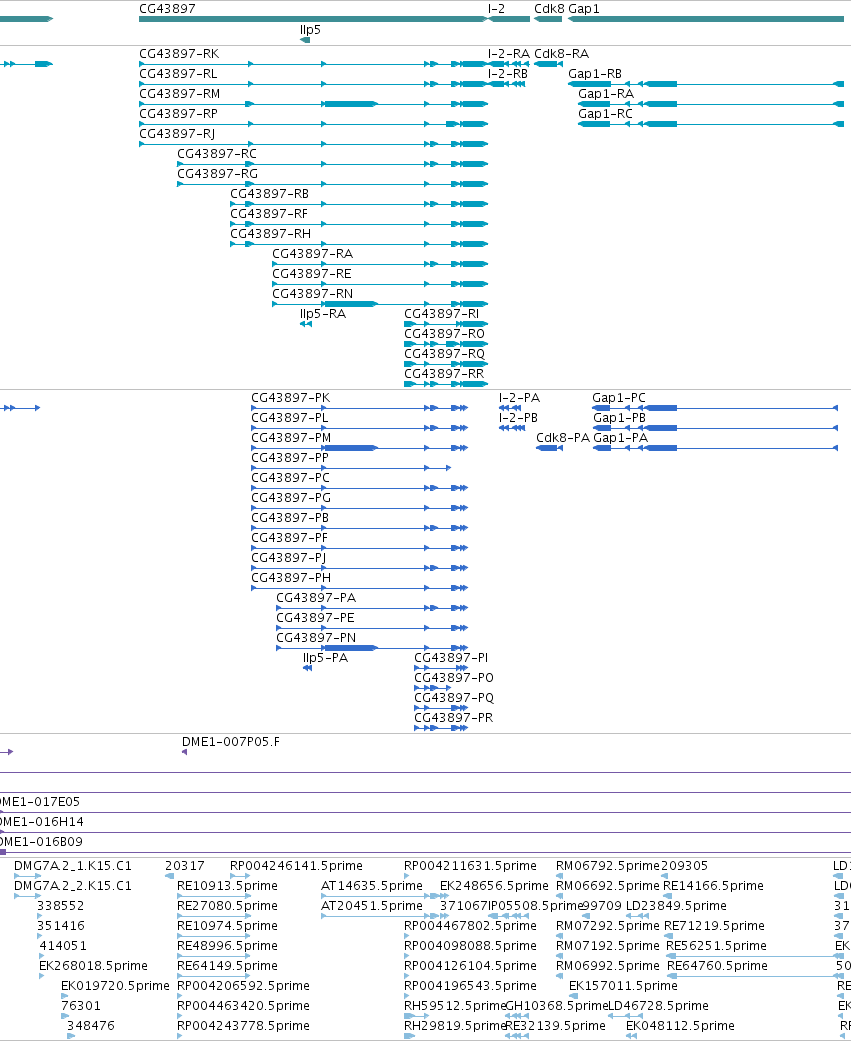Click transcript label CG43897-RN

pos(313,293)
